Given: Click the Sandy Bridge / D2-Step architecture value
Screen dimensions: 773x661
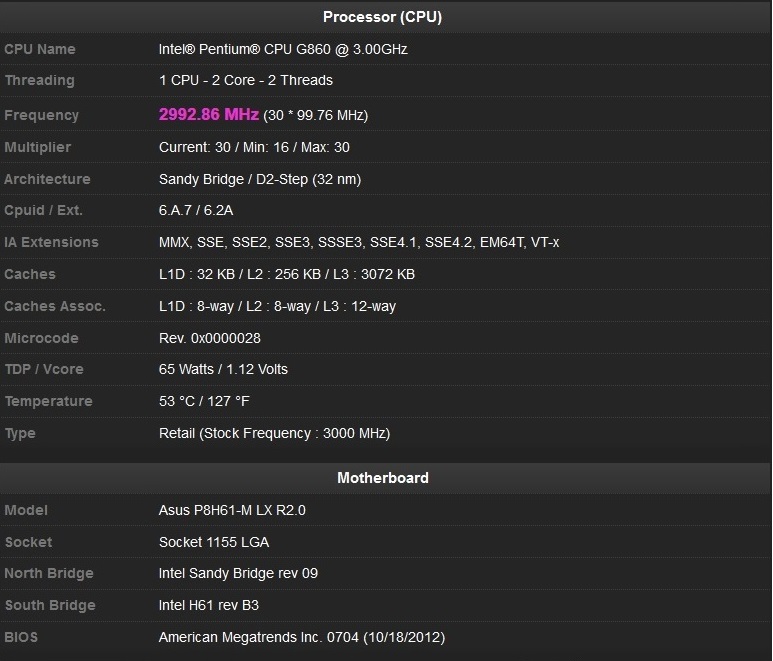Looking at the screenshot, I should tap(260, 179).
